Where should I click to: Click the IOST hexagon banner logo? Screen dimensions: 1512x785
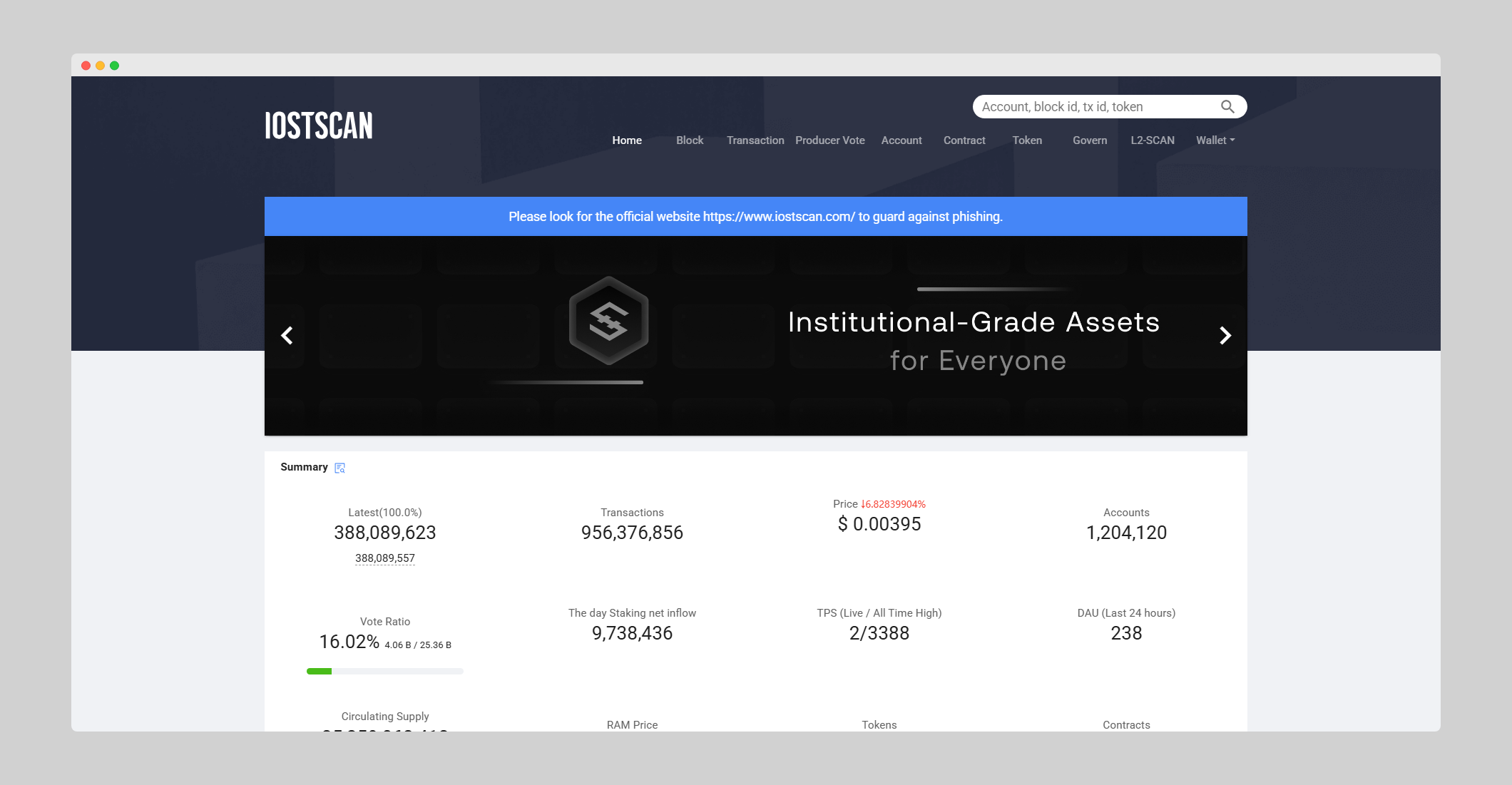click(608, 321)
